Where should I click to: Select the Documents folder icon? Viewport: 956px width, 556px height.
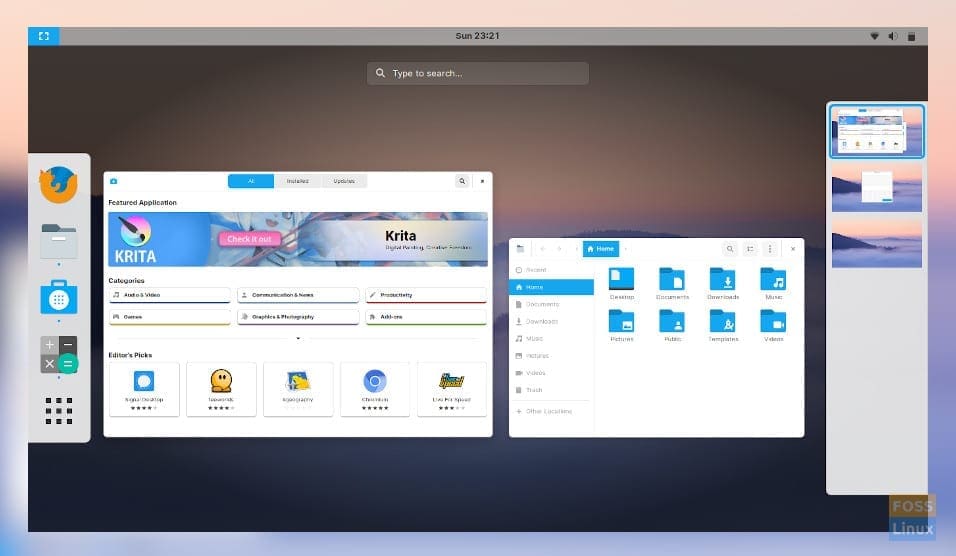pyautogui.click(x=672, y=279)
